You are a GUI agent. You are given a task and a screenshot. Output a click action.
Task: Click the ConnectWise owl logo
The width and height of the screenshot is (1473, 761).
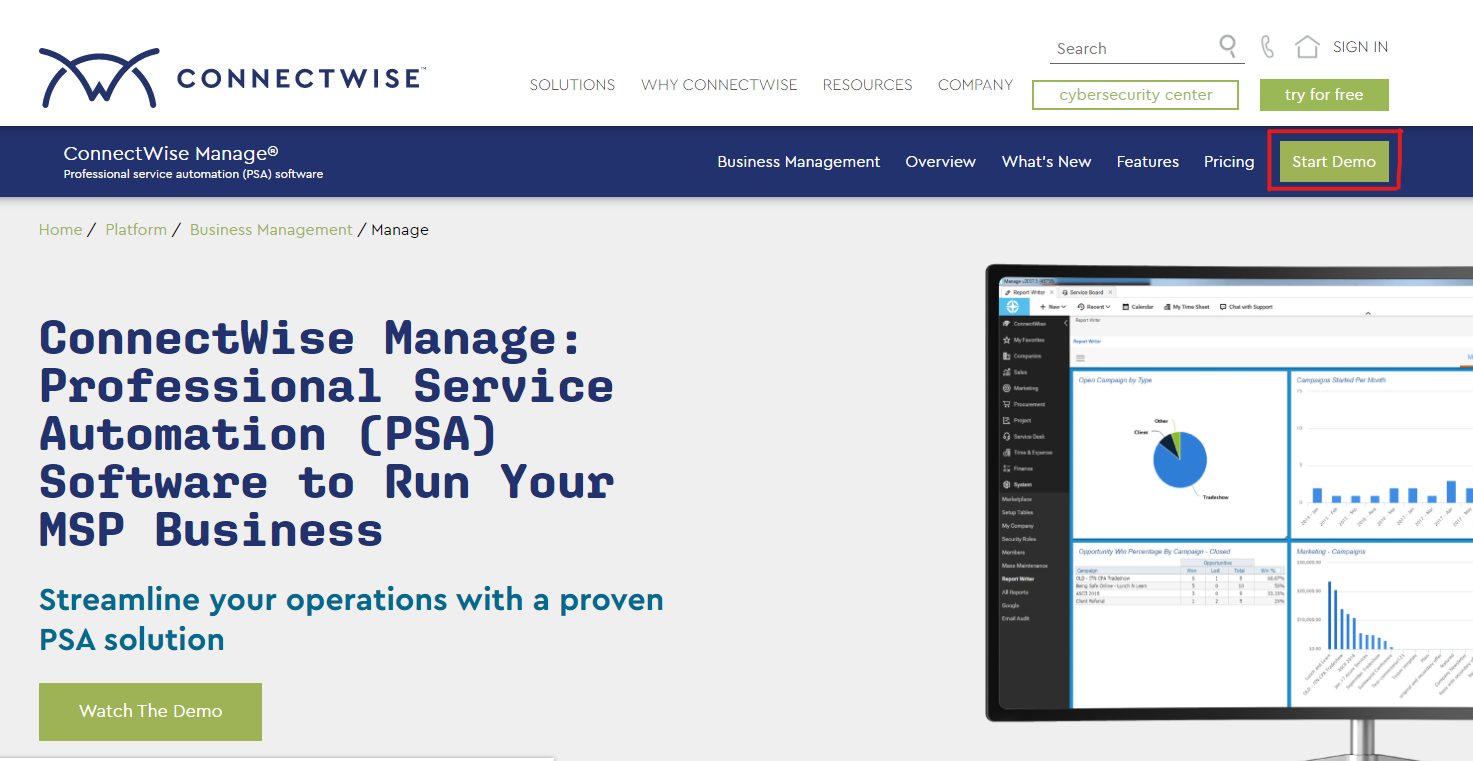click(97, 76)
